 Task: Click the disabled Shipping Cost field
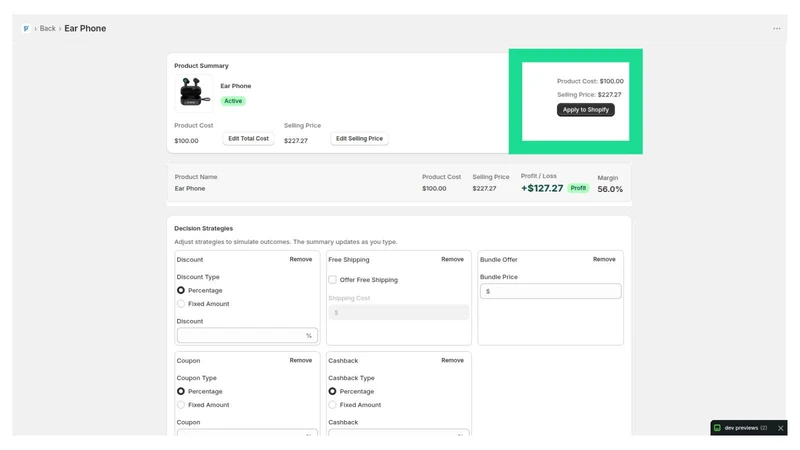coord(398,312)
